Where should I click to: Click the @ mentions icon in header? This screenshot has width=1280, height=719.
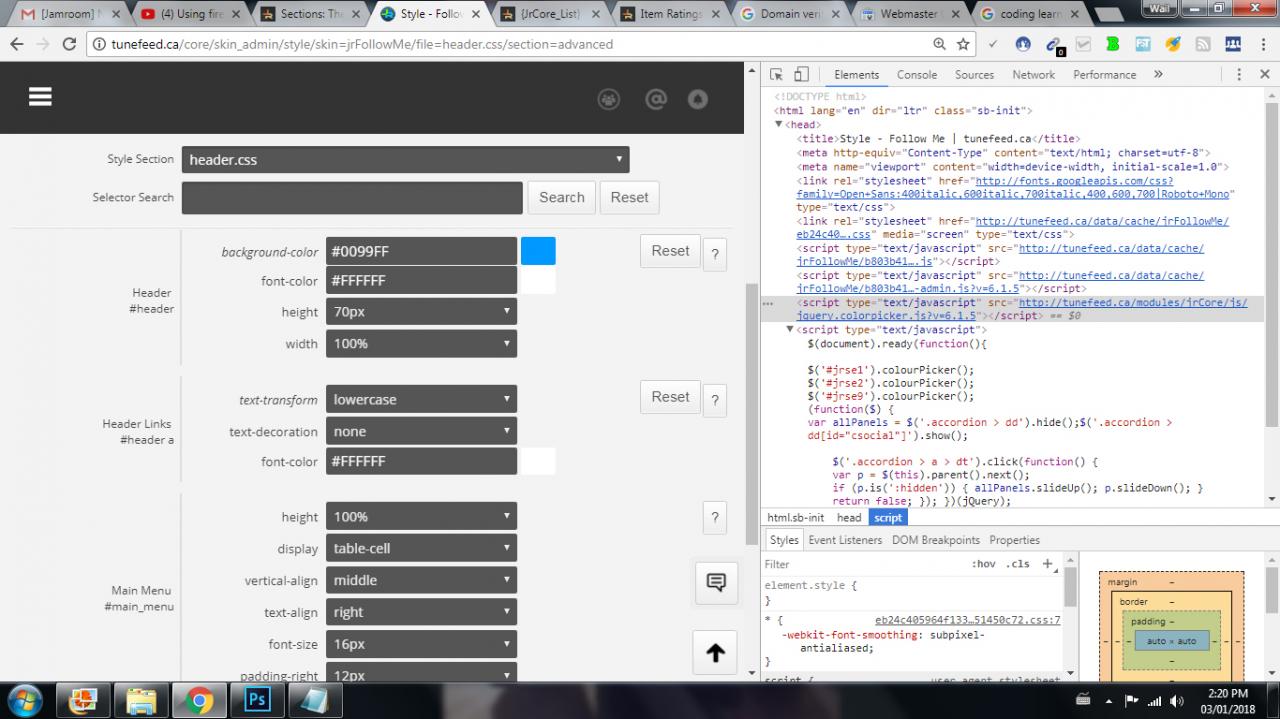tap(655, 98)
